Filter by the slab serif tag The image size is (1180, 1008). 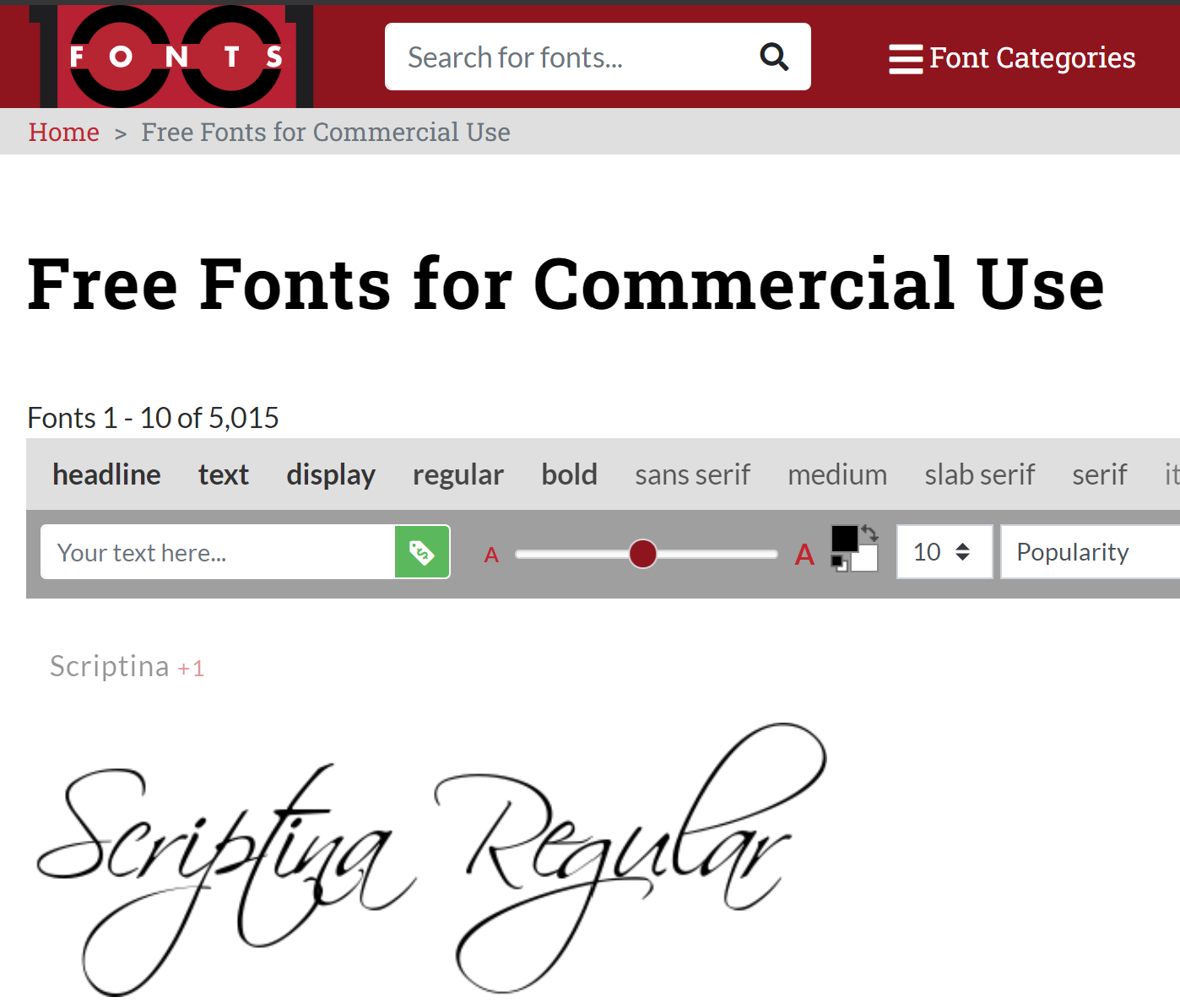(980, 474)
